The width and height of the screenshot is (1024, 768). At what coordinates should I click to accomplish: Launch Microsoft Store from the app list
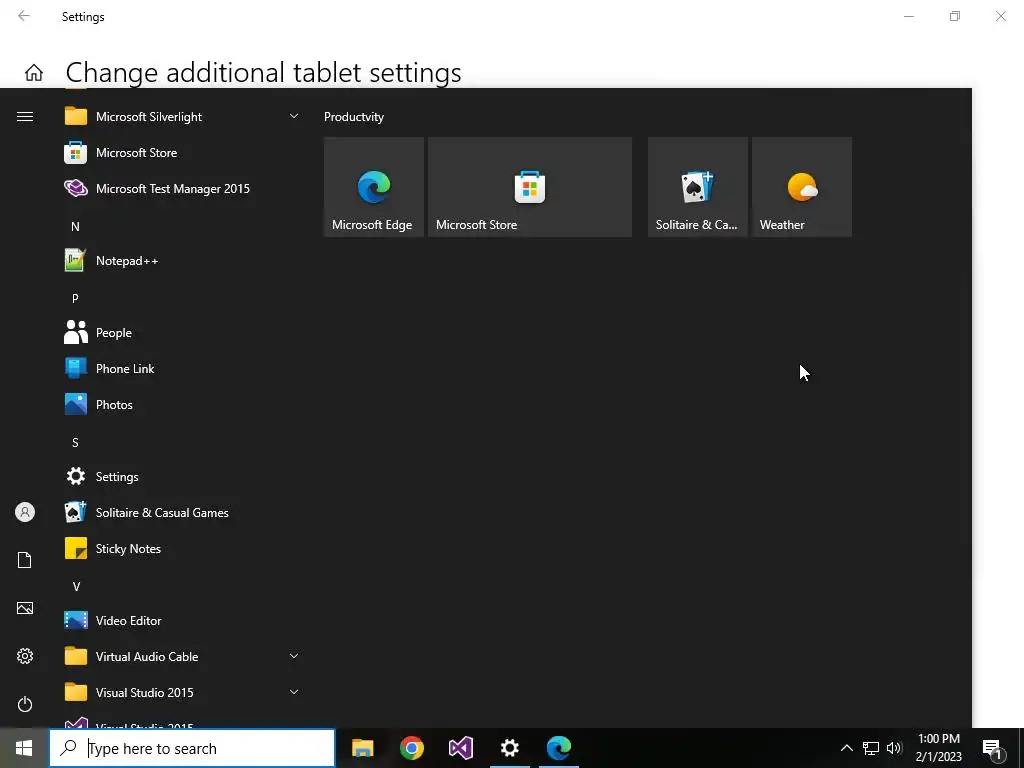click(182, 153)
